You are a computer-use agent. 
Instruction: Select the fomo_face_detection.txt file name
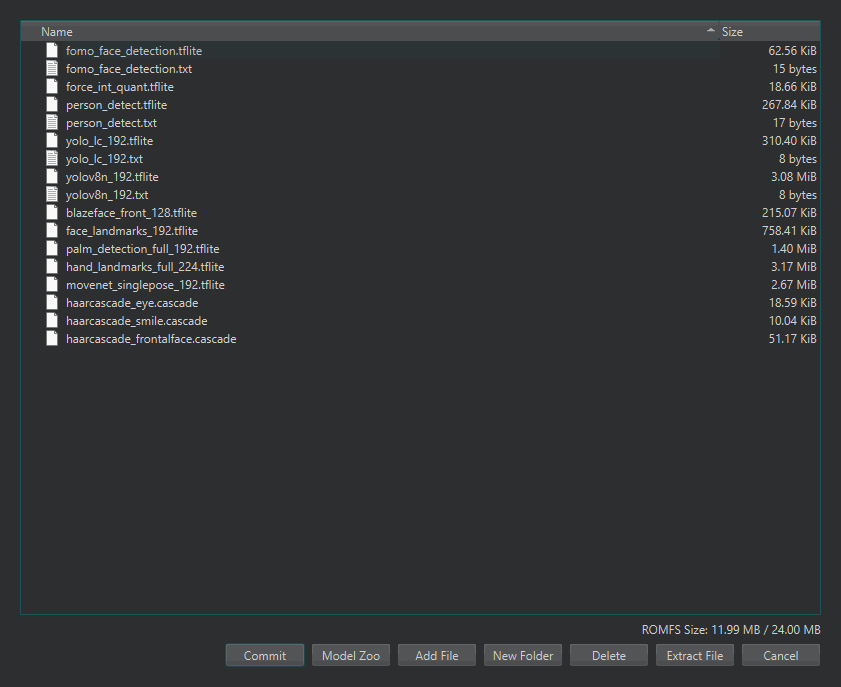point(129,69)
